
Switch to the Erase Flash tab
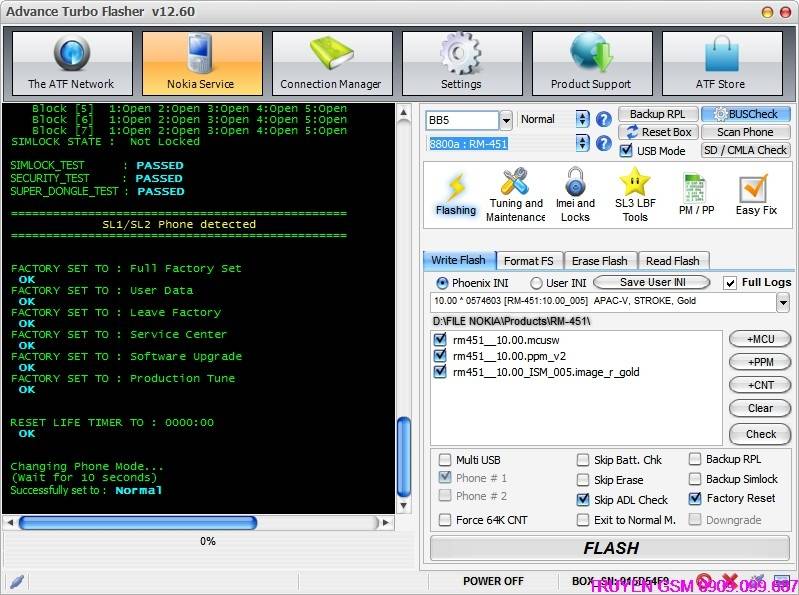point(600,261)
